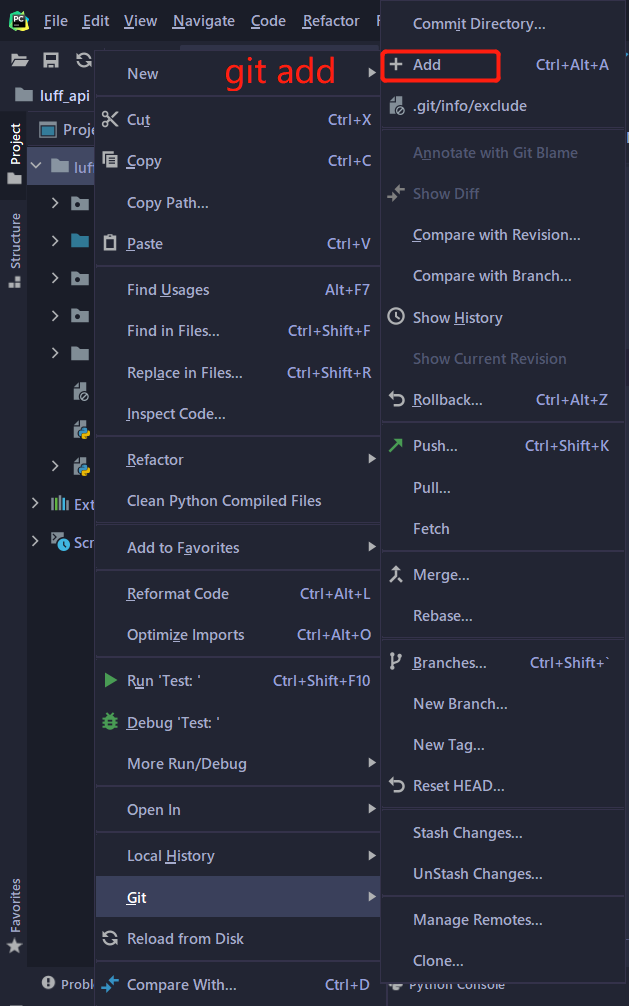
Task: Select Commit Directory... in Git submenu
Action: coord(503,24)
